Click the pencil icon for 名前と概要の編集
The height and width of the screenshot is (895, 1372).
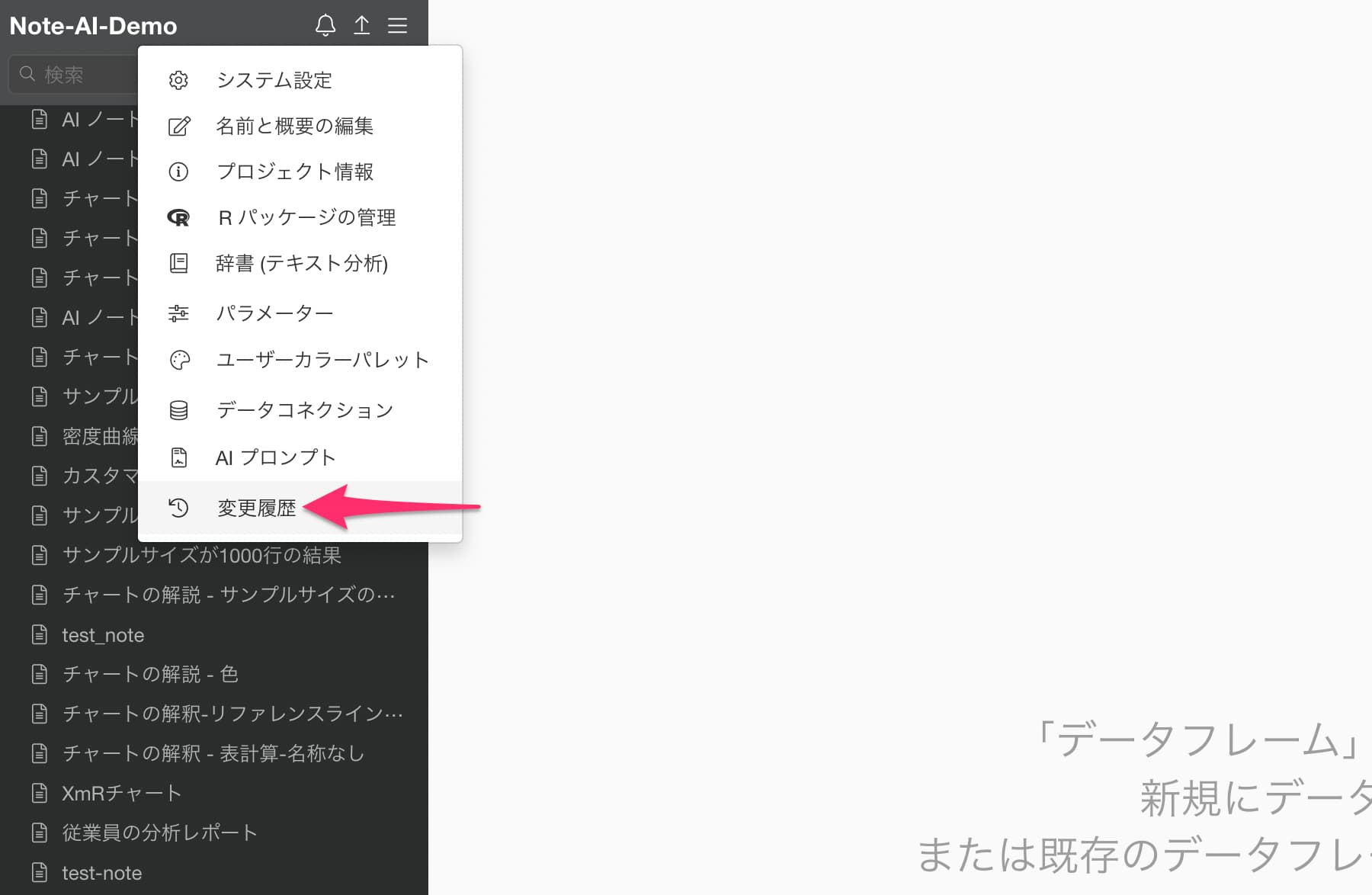point(178,126)
